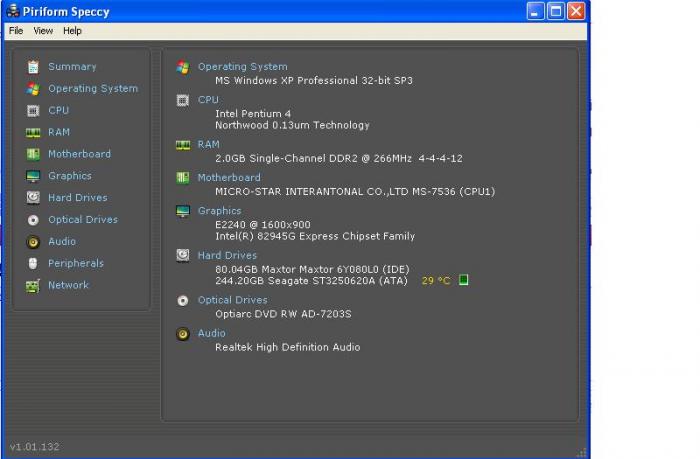Viewport: 700px width, 459px height.
Task: Click 'Optiarc DVD RW AD-7203S' text
Action: coord(283,314)
